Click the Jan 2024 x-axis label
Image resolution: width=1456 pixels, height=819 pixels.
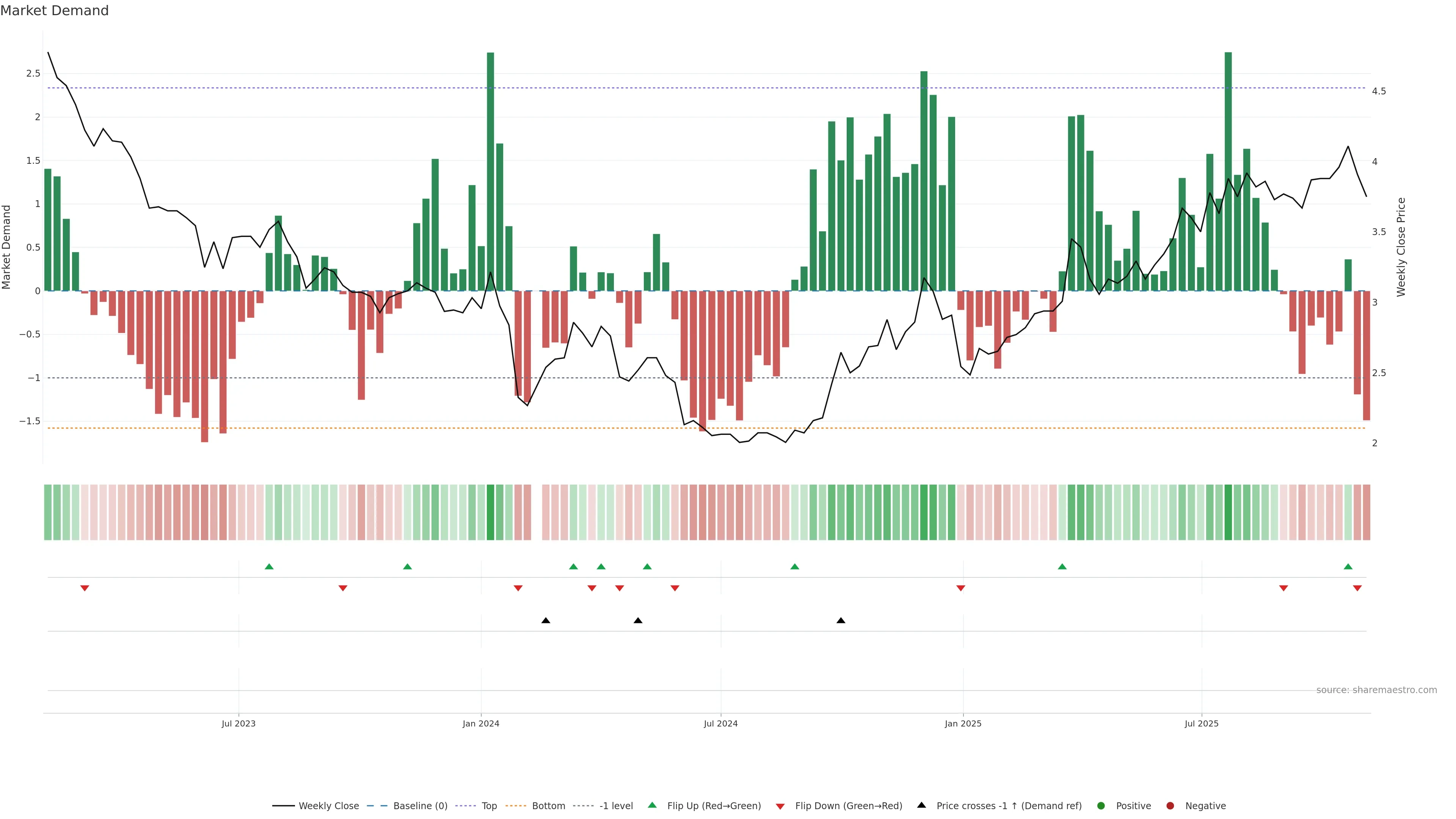480,723
